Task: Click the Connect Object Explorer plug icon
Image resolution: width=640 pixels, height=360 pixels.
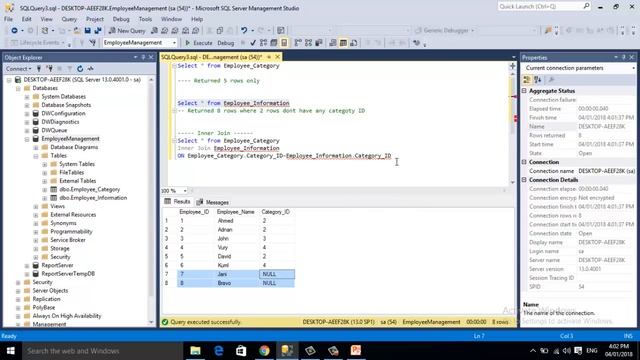Action: [x=39, y=69]
